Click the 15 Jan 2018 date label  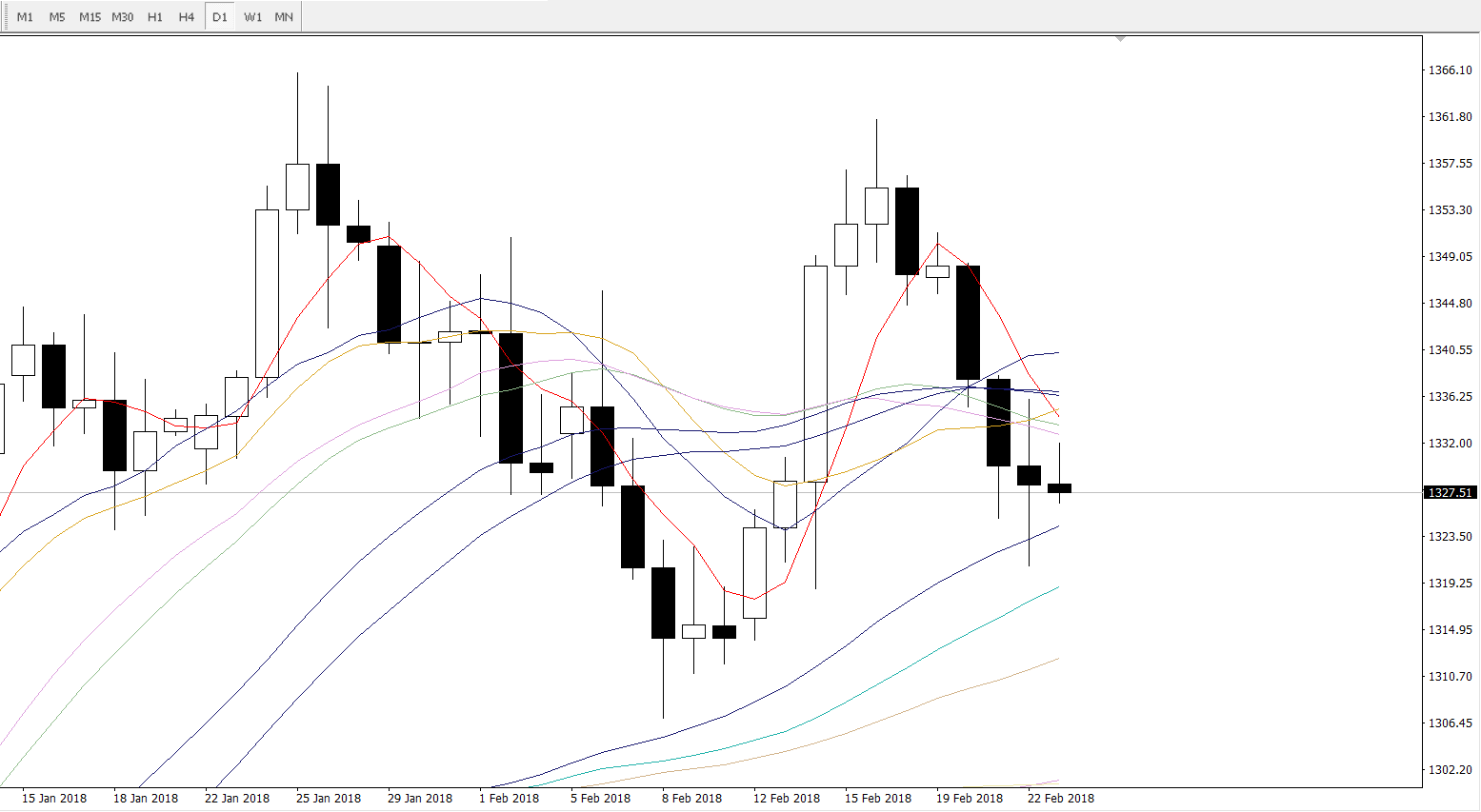54,799
